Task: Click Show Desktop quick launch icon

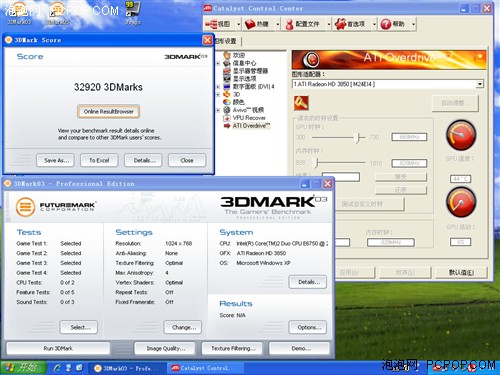Action: pyautogui.click(x=69, y=368)
